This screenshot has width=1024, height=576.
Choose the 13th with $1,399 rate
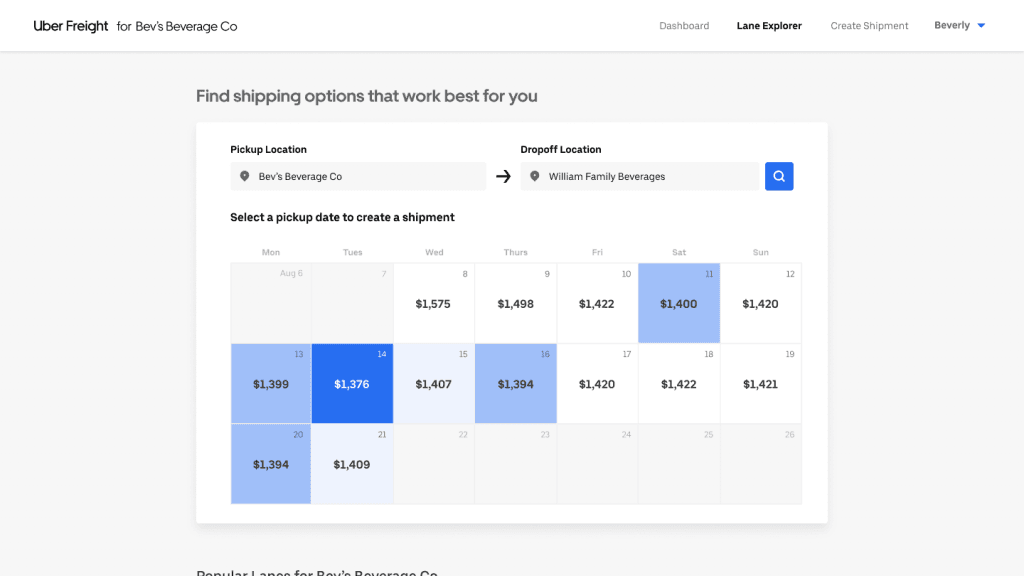tap(271, 383)
